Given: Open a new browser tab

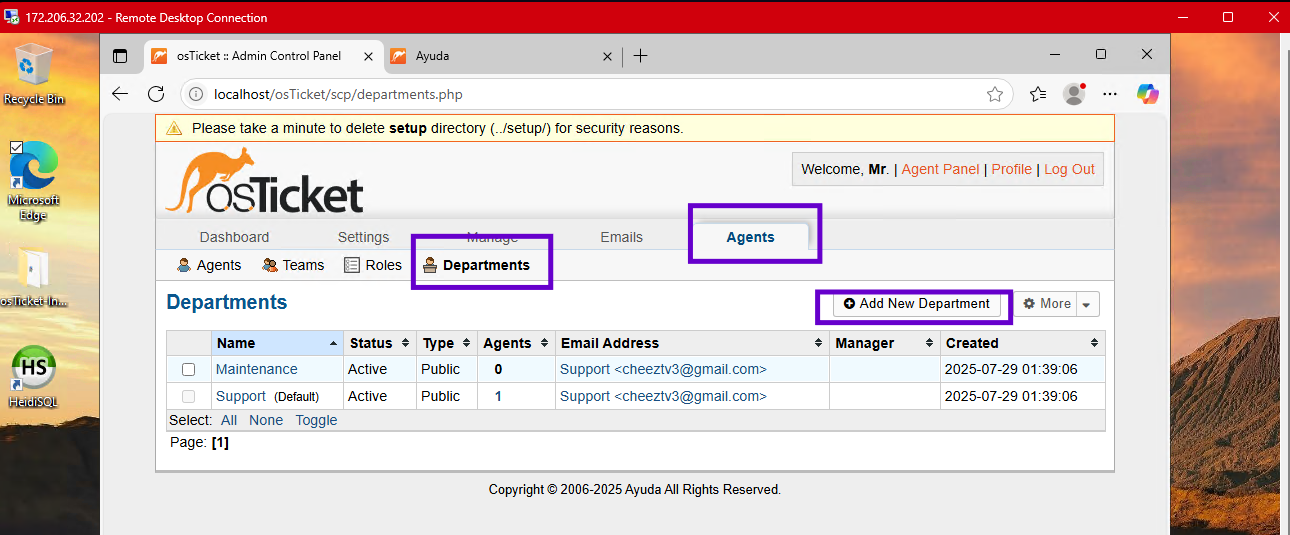Looking at the screenshot, I should coord(641,56).
